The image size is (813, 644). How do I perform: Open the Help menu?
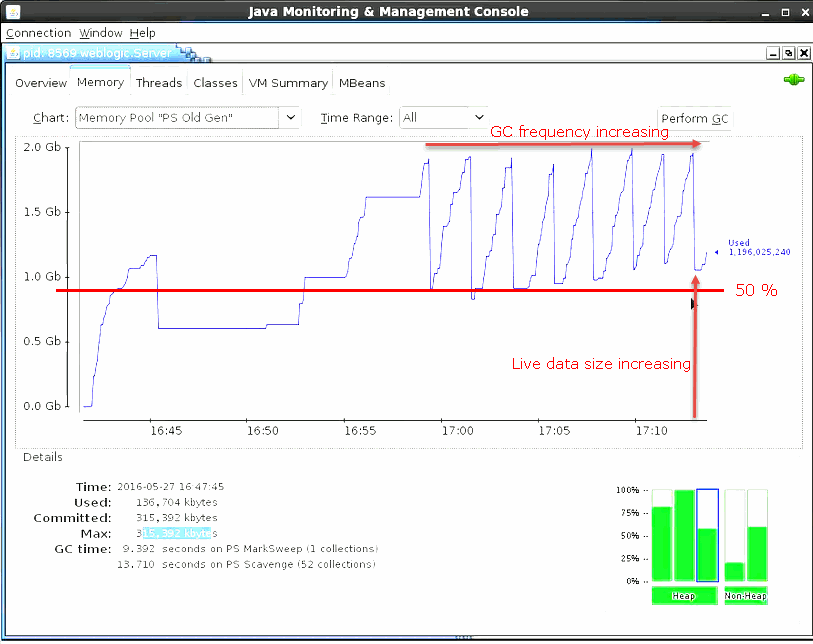(x=143, y=33)
